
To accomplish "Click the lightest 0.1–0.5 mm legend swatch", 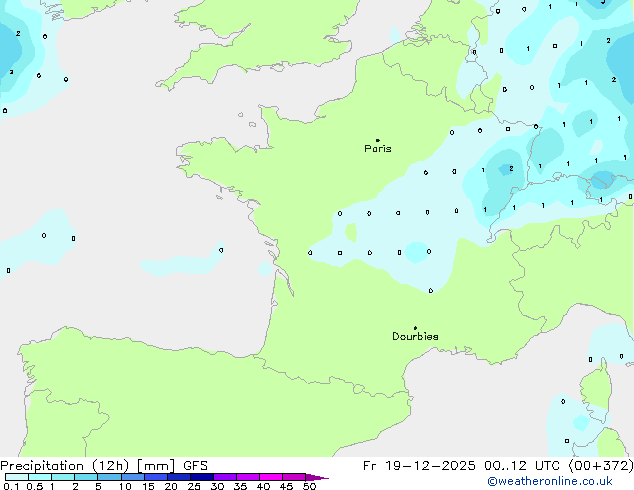I will (x=17, y=477).
